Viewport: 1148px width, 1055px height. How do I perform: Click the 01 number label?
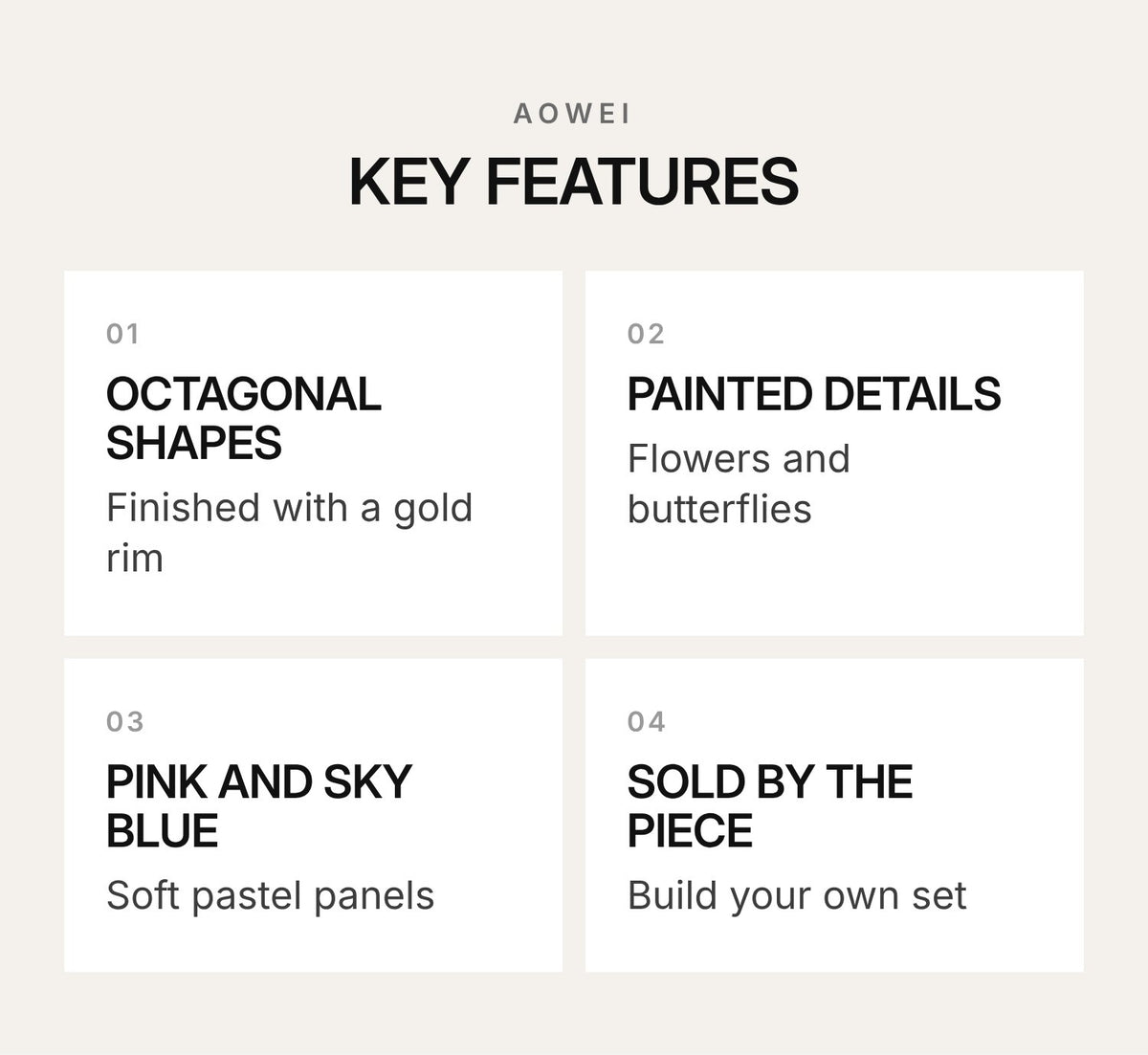coord(123,334)
